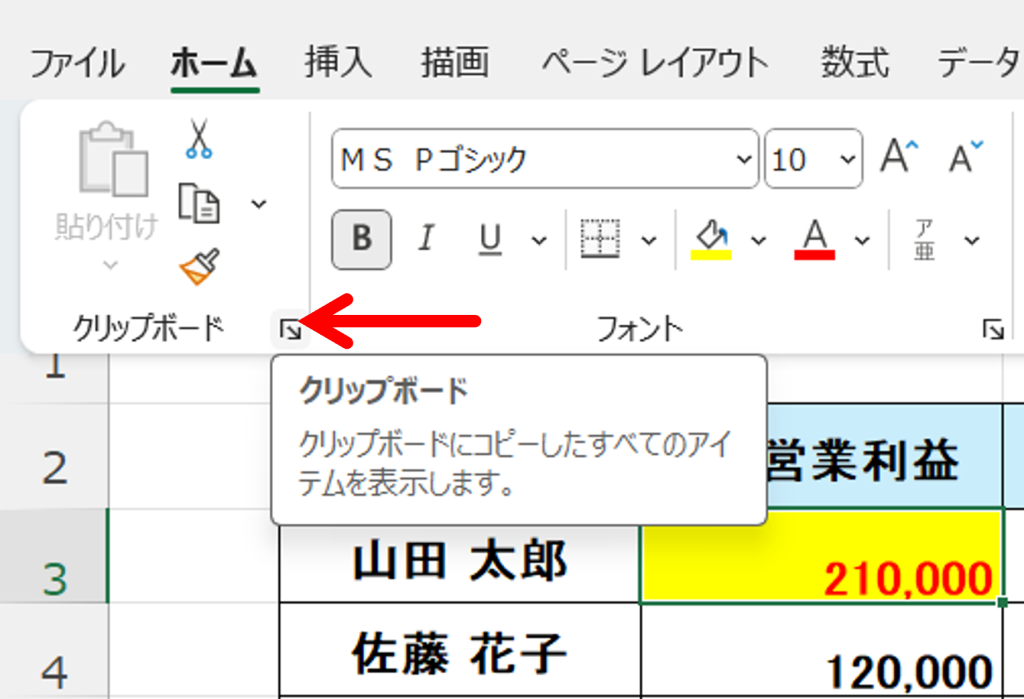Image resolution: width=1024 pixels, height=699 pixels.
Task: Click the Cut scissors icon
Action: (199, 138)
